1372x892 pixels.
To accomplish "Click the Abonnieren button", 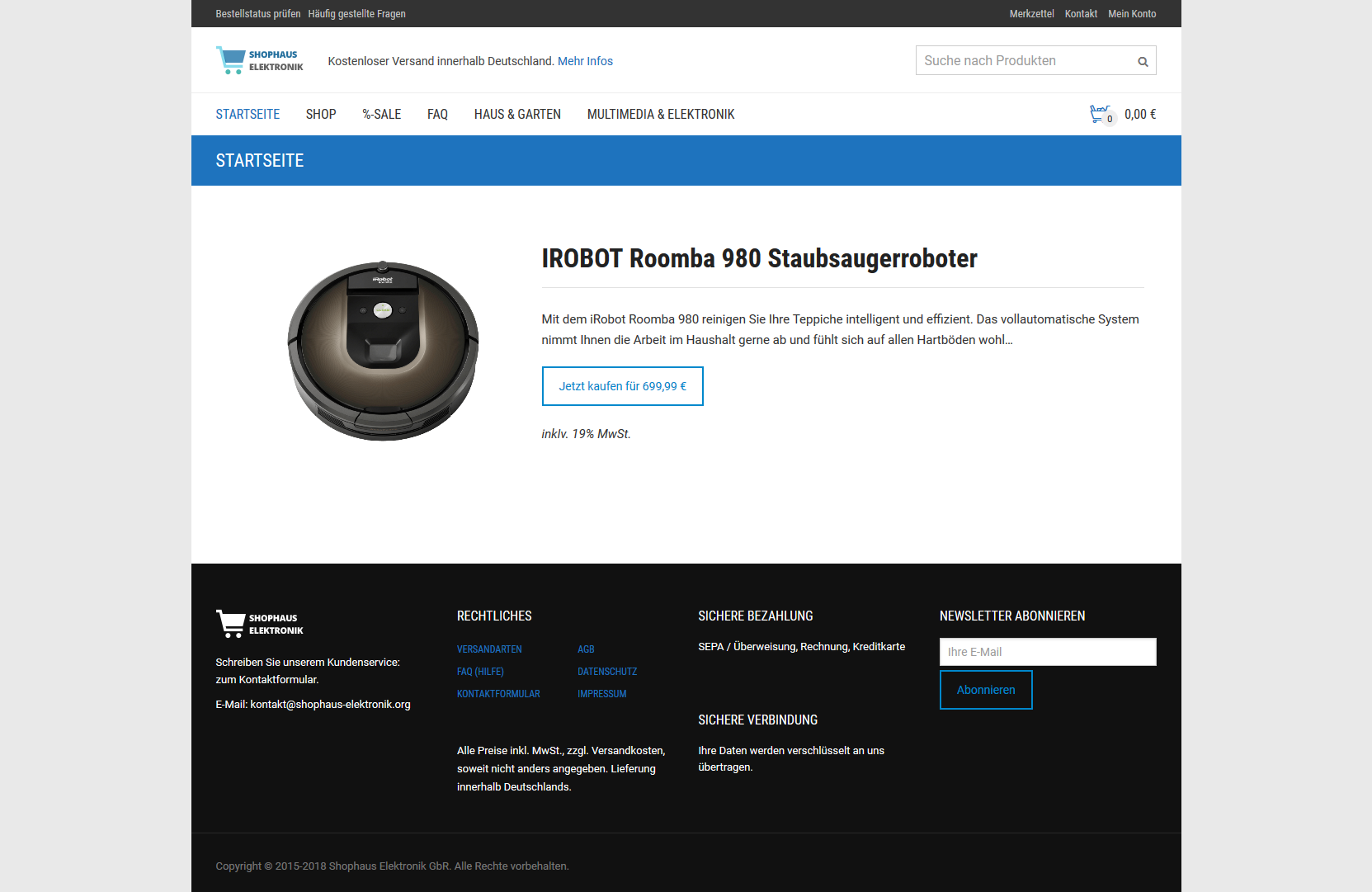I will pyautogui.click(x=986, y=690).
